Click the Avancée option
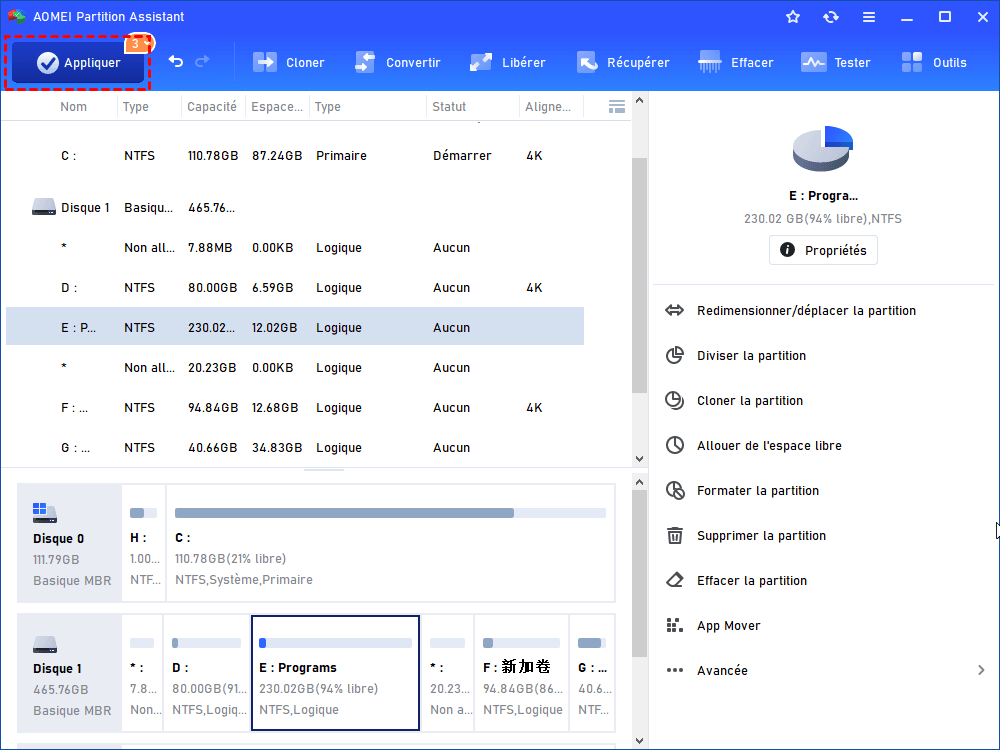Screen dimensions: 1000x750 click(722, 670)
